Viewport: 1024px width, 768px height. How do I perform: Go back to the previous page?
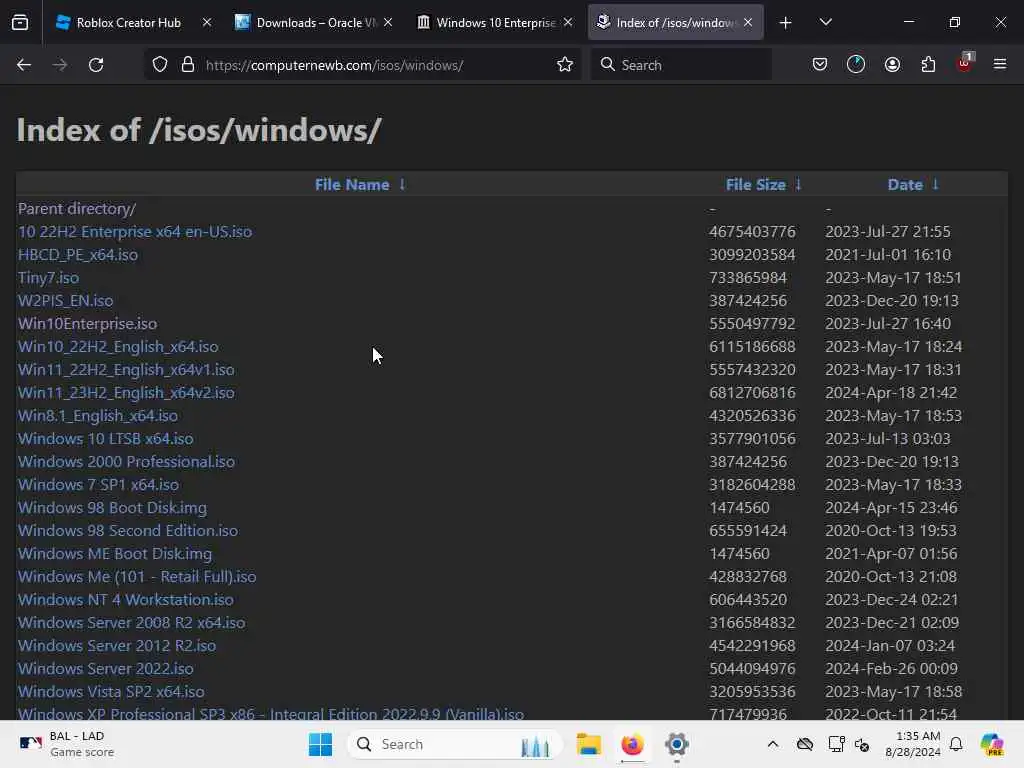(24, 65)
